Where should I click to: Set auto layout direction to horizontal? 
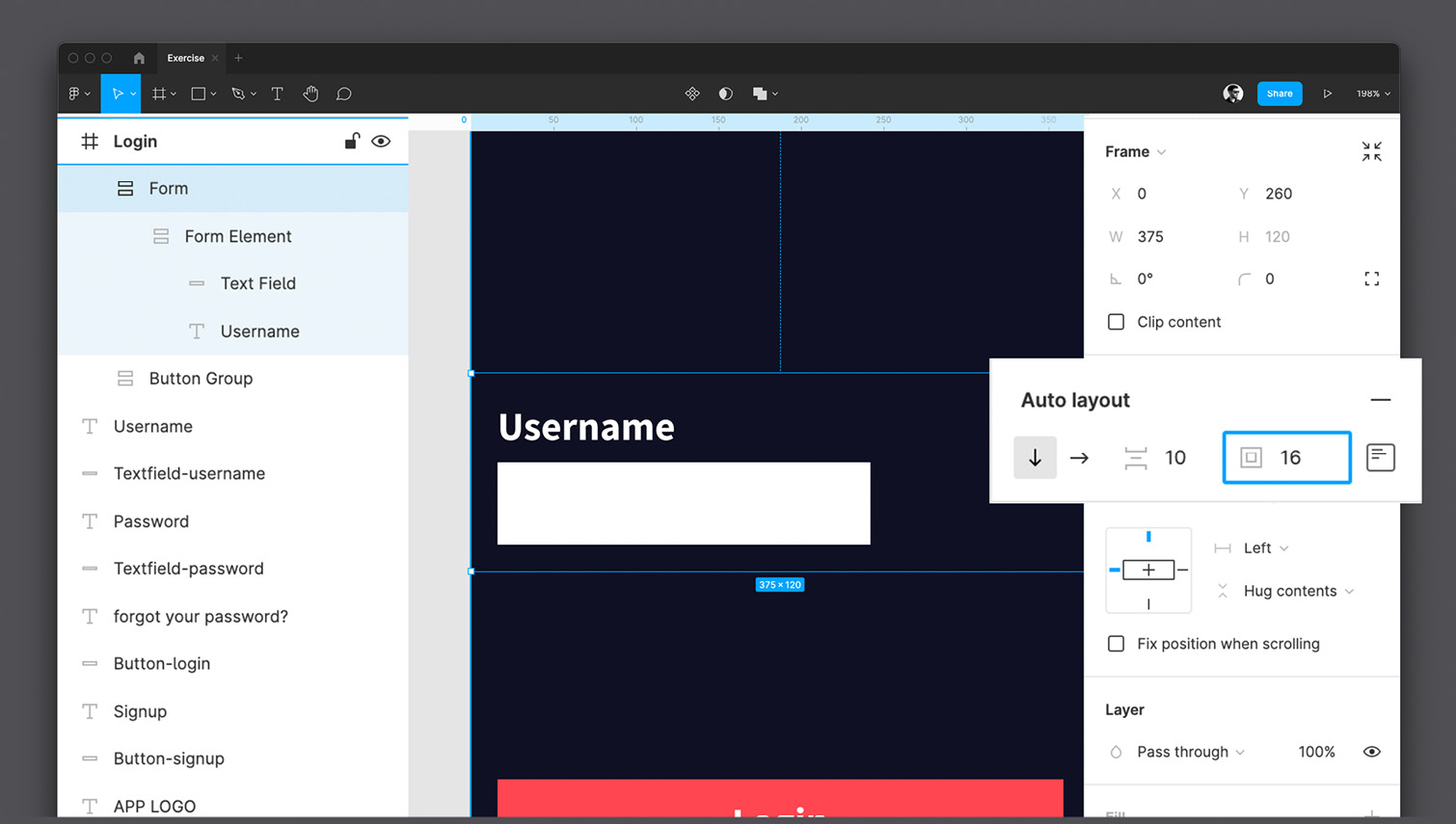1079,458
